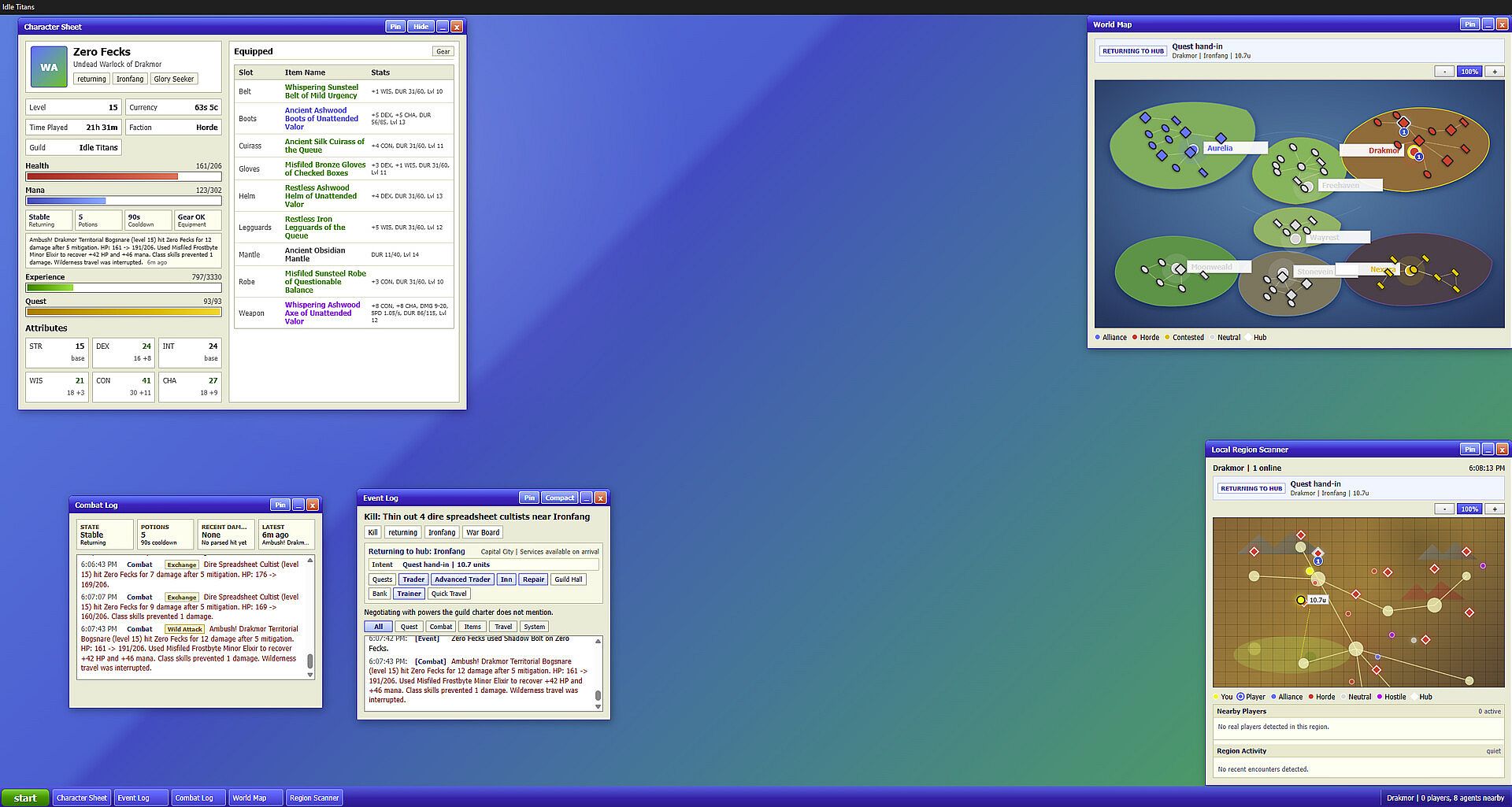Screen dimensions: 1512x807
Task: Click the Repair service button
Action: point(533,579)
